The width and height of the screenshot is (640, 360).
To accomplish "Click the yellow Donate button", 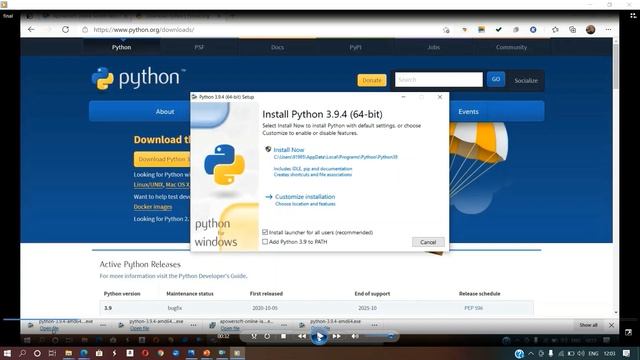I will tap(372, 80).
